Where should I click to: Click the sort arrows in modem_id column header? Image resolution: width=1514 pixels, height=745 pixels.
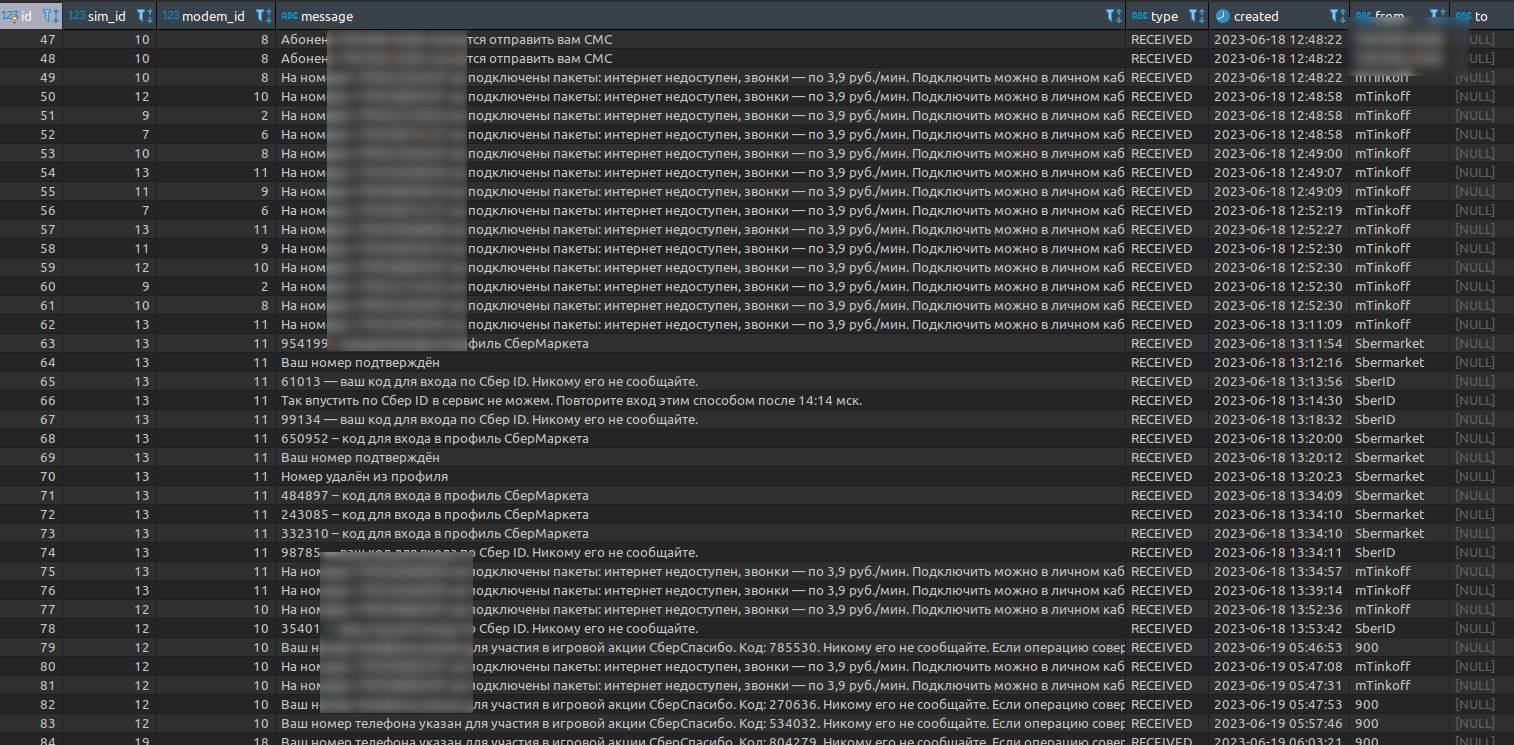(269, 16)
